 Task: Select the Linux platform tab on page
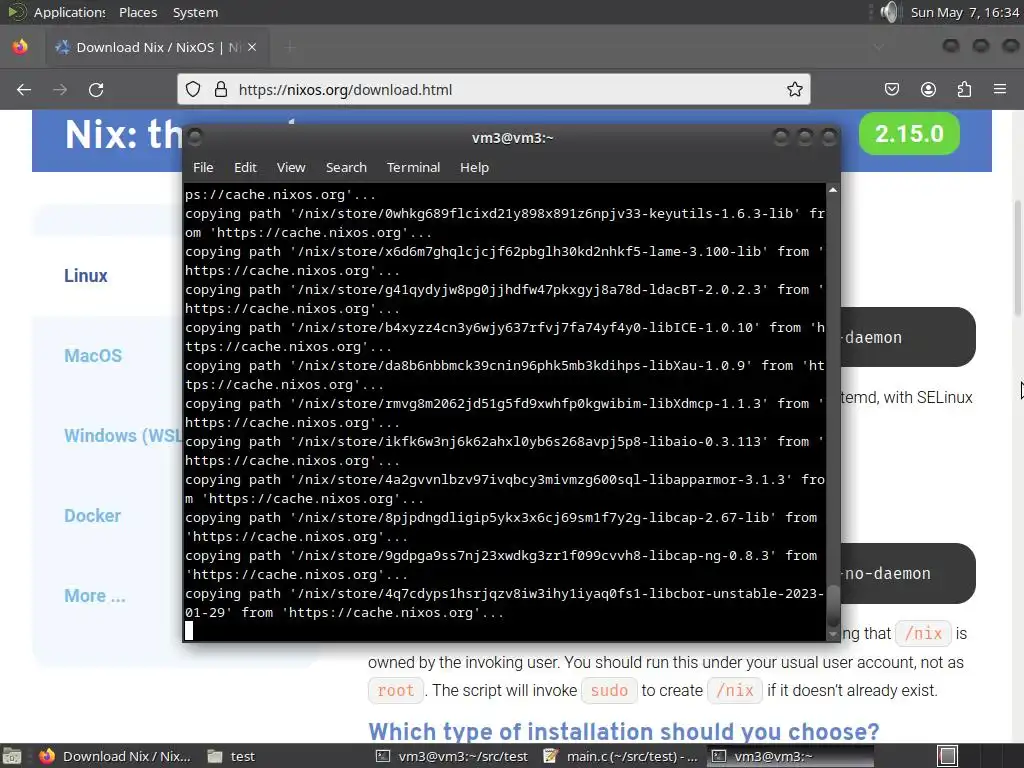click(86, 276)
